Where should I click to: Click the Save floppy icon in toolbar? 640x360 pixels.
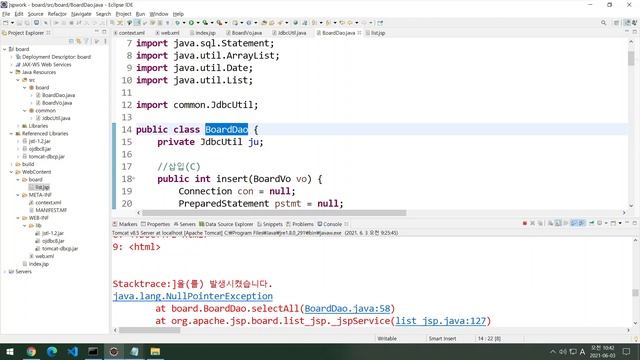[x=20, y=23]
